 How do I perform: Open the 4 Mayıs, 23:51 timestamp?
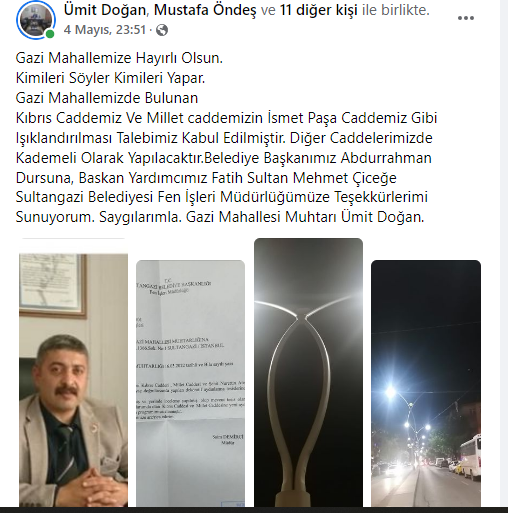point(105,30)
